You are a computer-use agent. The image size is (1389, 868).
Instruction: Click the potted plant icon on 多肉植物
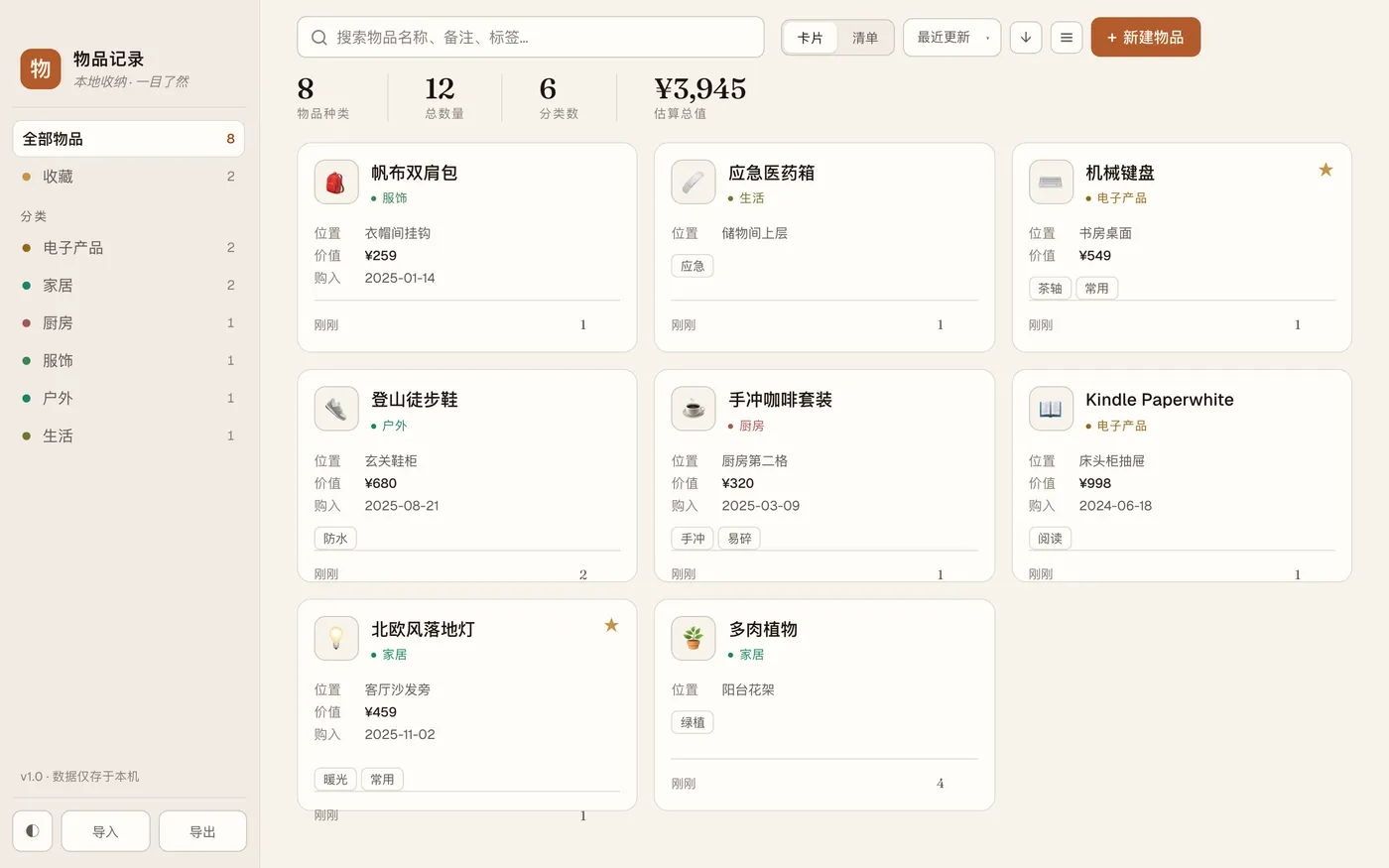coord(694,638)
